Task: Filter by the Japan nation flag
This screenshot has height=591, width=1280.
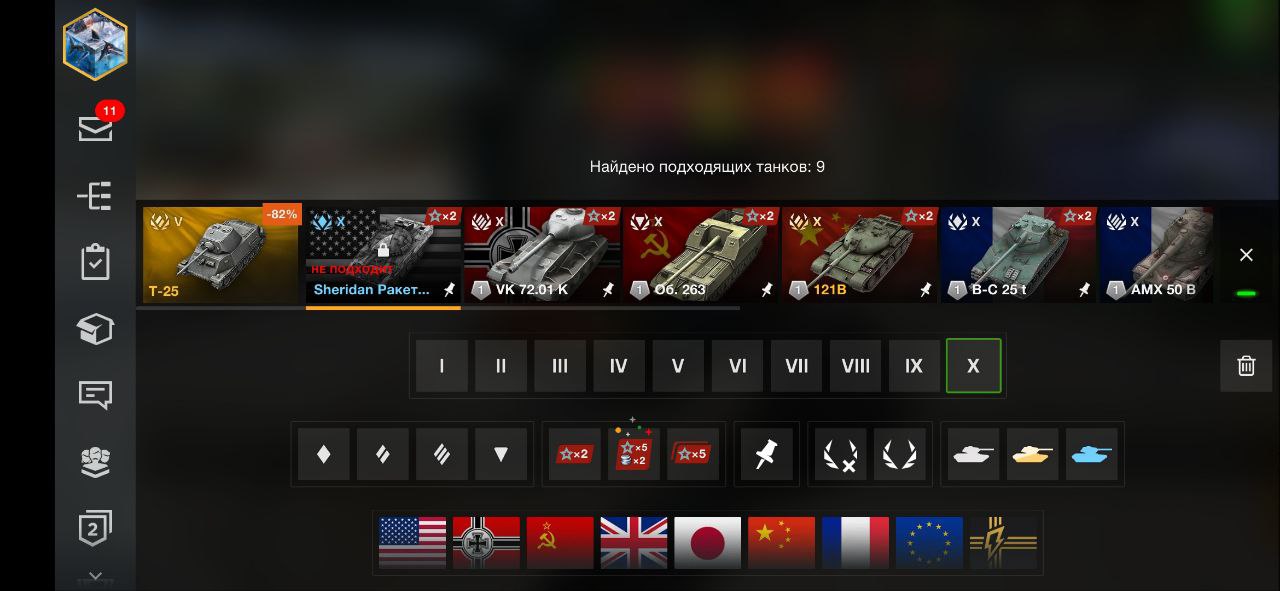Action: click(x=708, y=542)
